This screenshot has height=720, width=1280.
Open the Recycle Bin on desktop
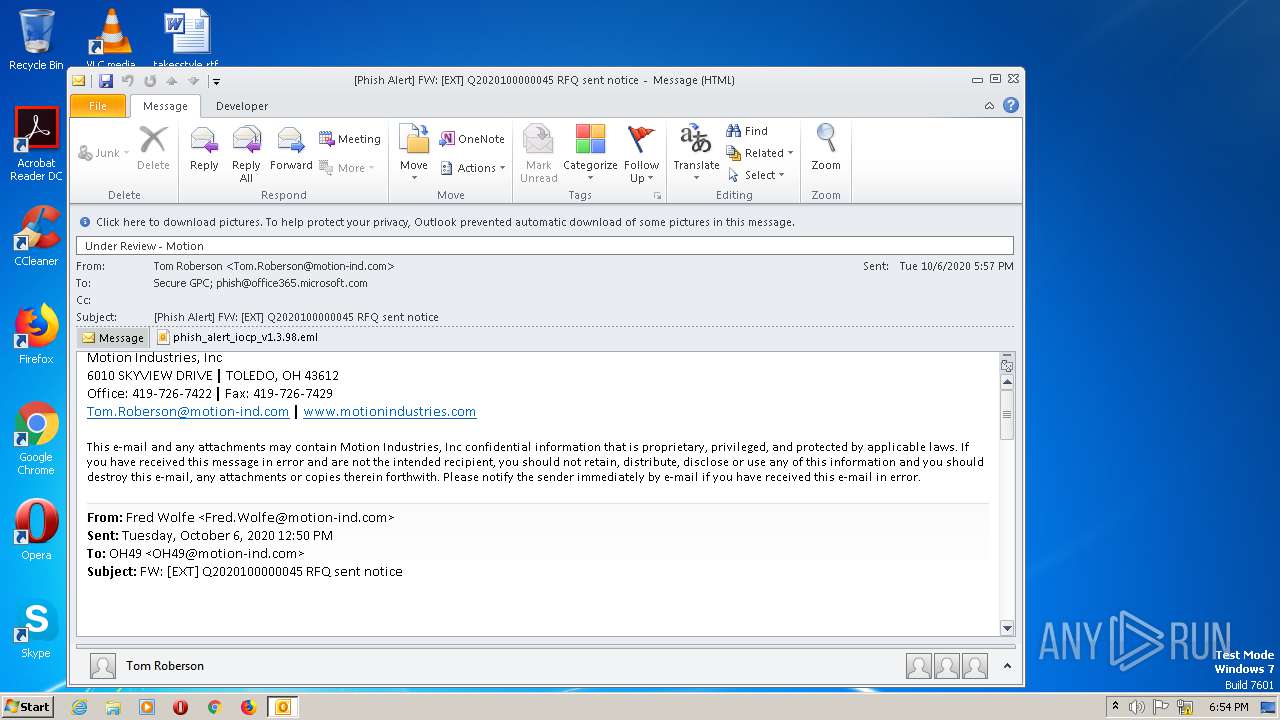pyautogui.click(x=36, y=40)
